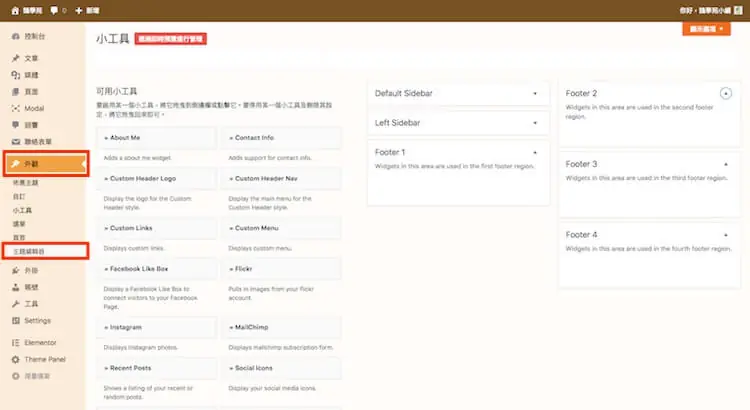Screen dimensions: 750x410
Task: Collapse Footer 2 with circled arrow
Action: pyautogui.click(x=726, y=93)
